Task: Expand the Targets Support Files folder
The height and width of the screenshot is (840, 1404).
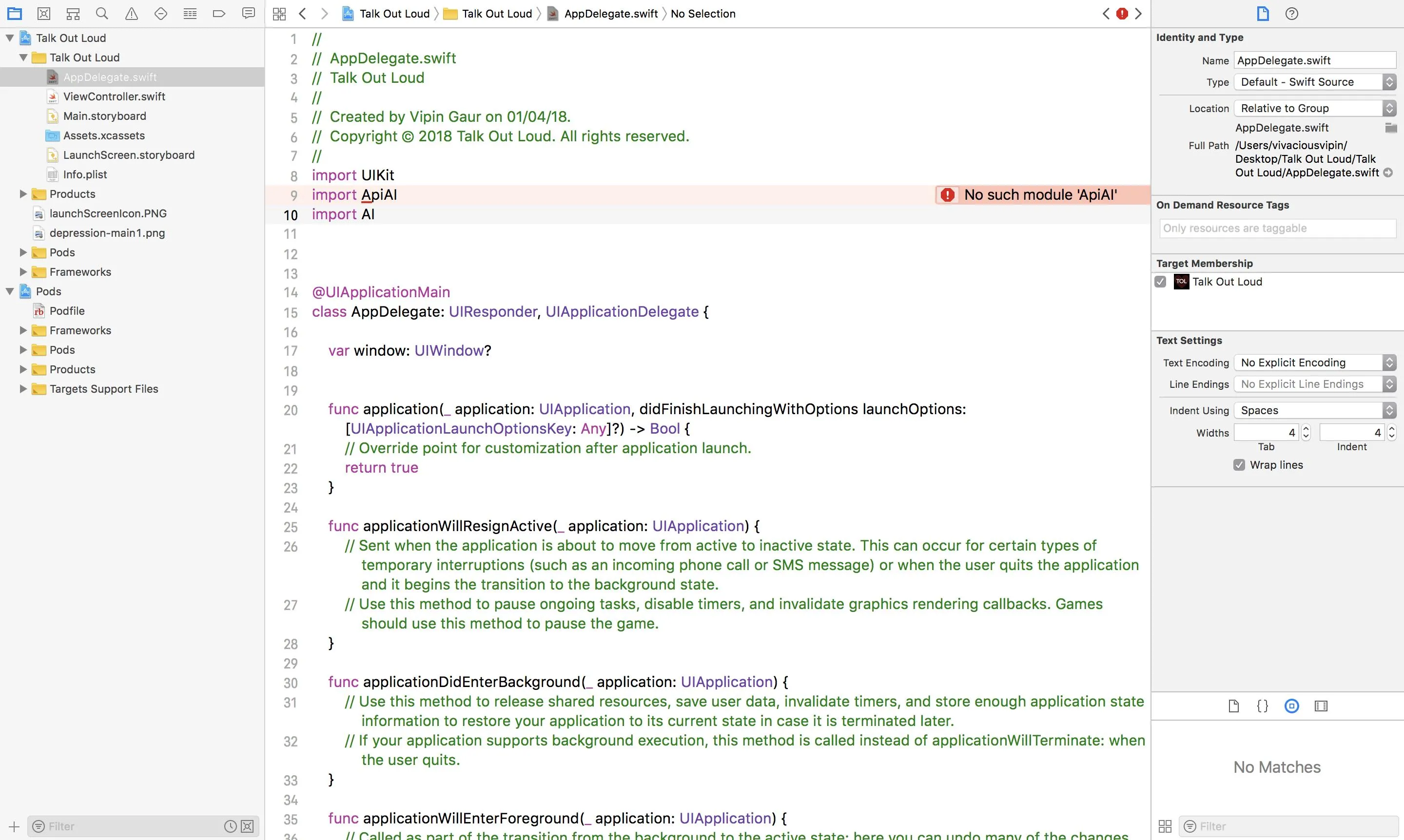Action: 23,389
